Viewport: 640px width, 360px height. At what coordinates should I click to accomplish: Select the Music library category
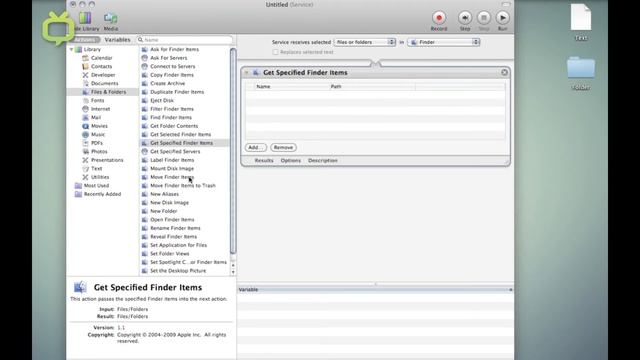(98, 135)
